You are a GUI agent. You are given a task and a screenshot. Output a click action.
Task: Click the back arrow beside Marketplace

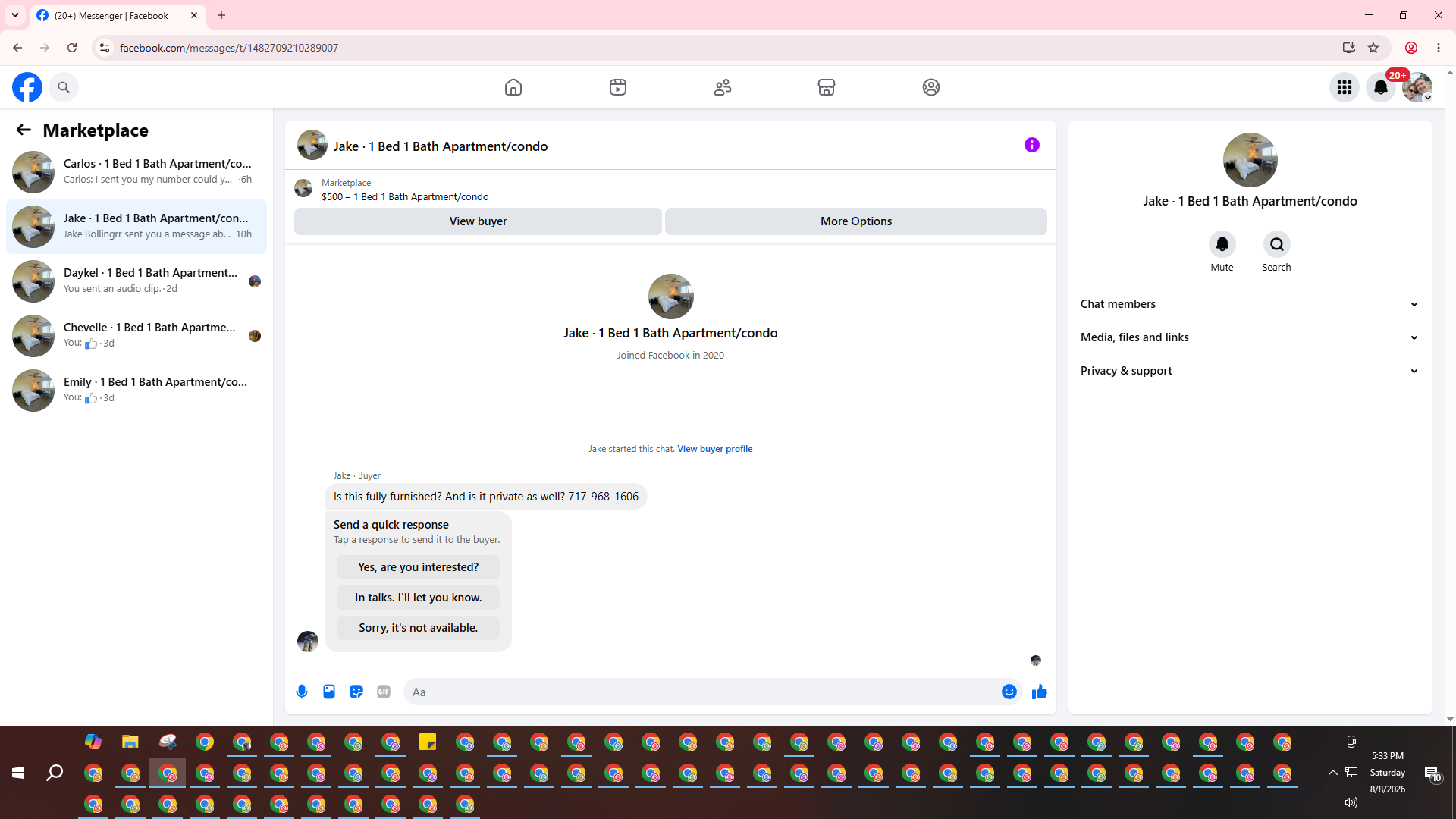(x=24, y=130)
